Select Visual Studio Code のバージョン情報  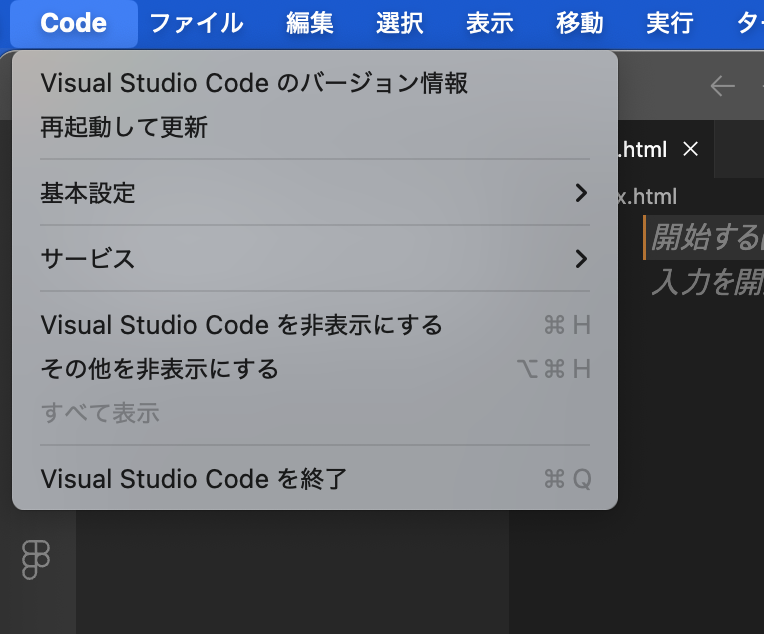pyautogui.click(x=254, y=83)
